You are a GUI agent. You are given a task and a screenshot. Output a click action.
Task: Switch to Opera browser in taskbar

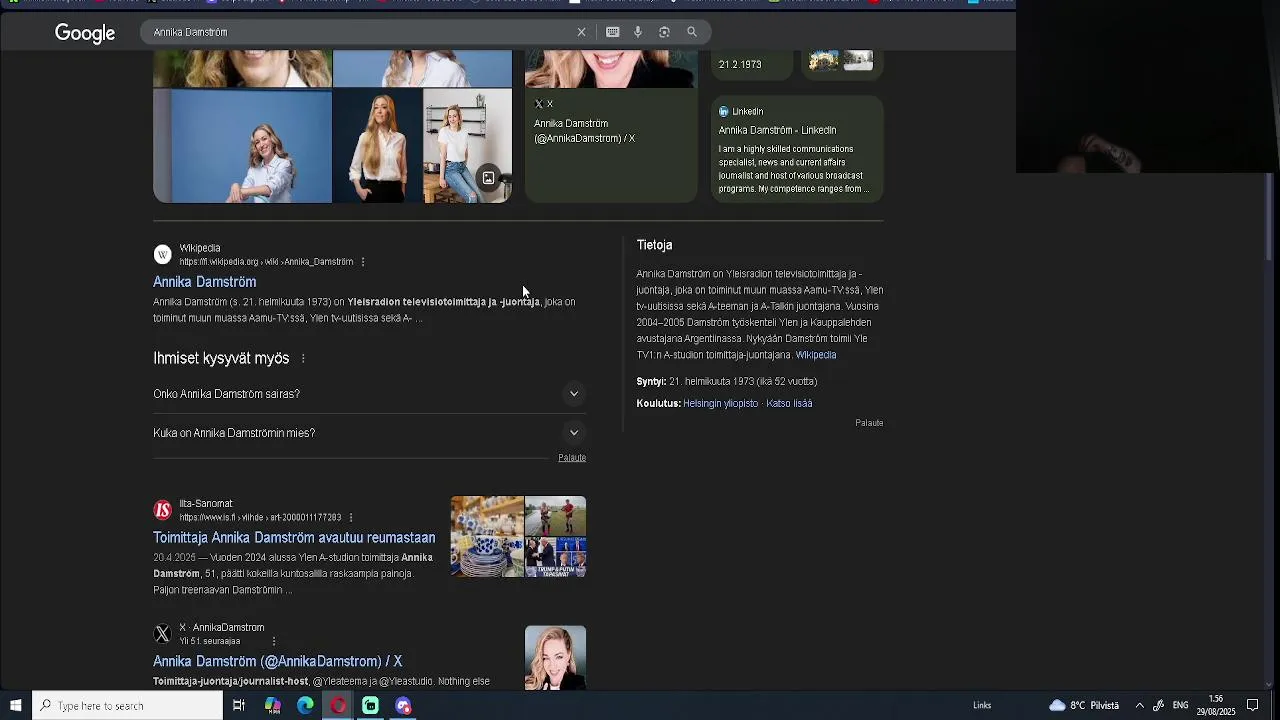338,706
